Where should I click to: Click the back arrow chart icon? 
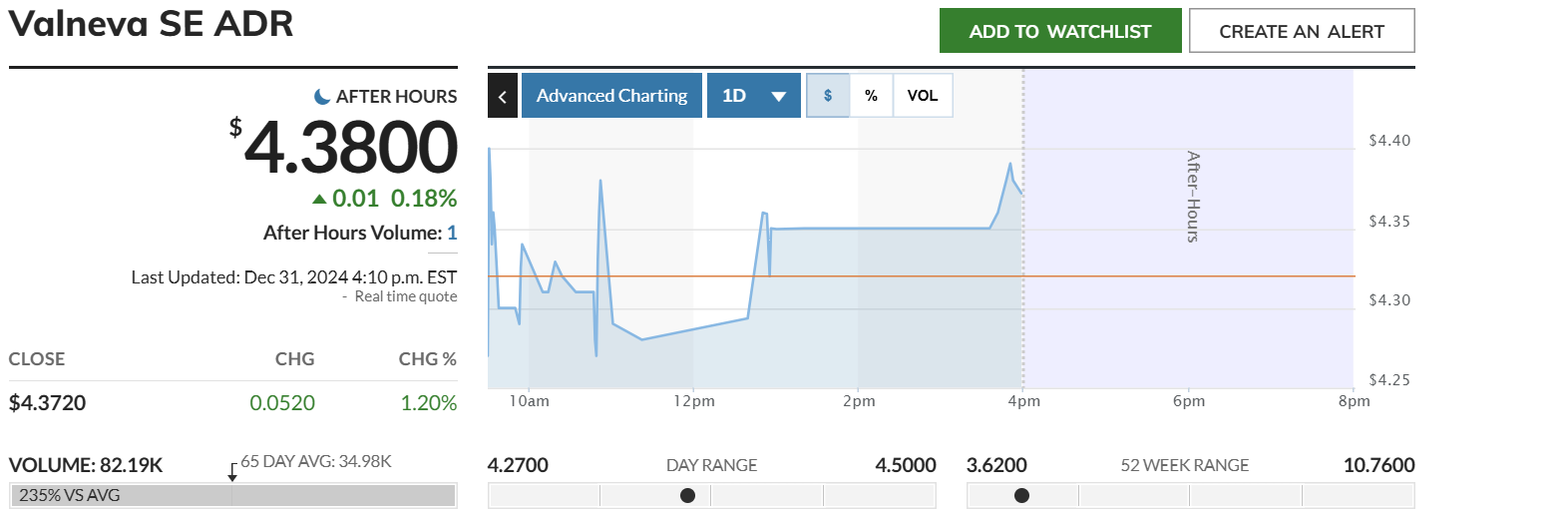(502, 96)
